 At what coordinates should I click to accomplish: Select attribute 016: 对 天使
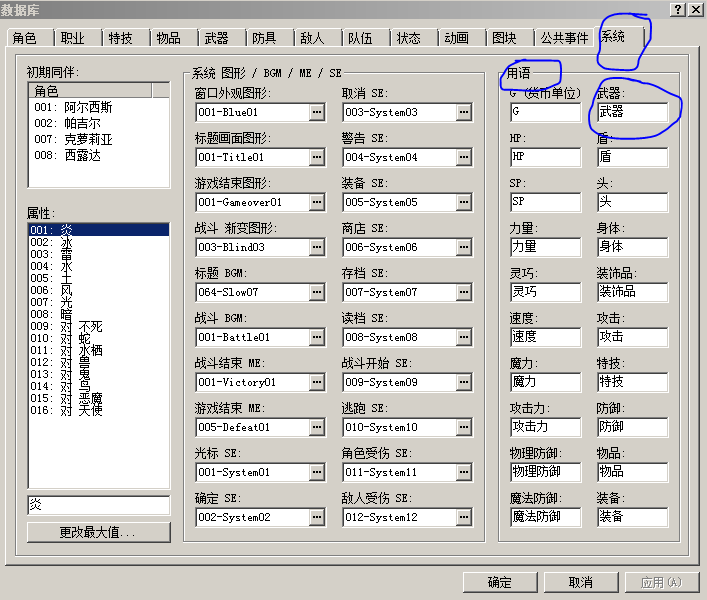99,410
